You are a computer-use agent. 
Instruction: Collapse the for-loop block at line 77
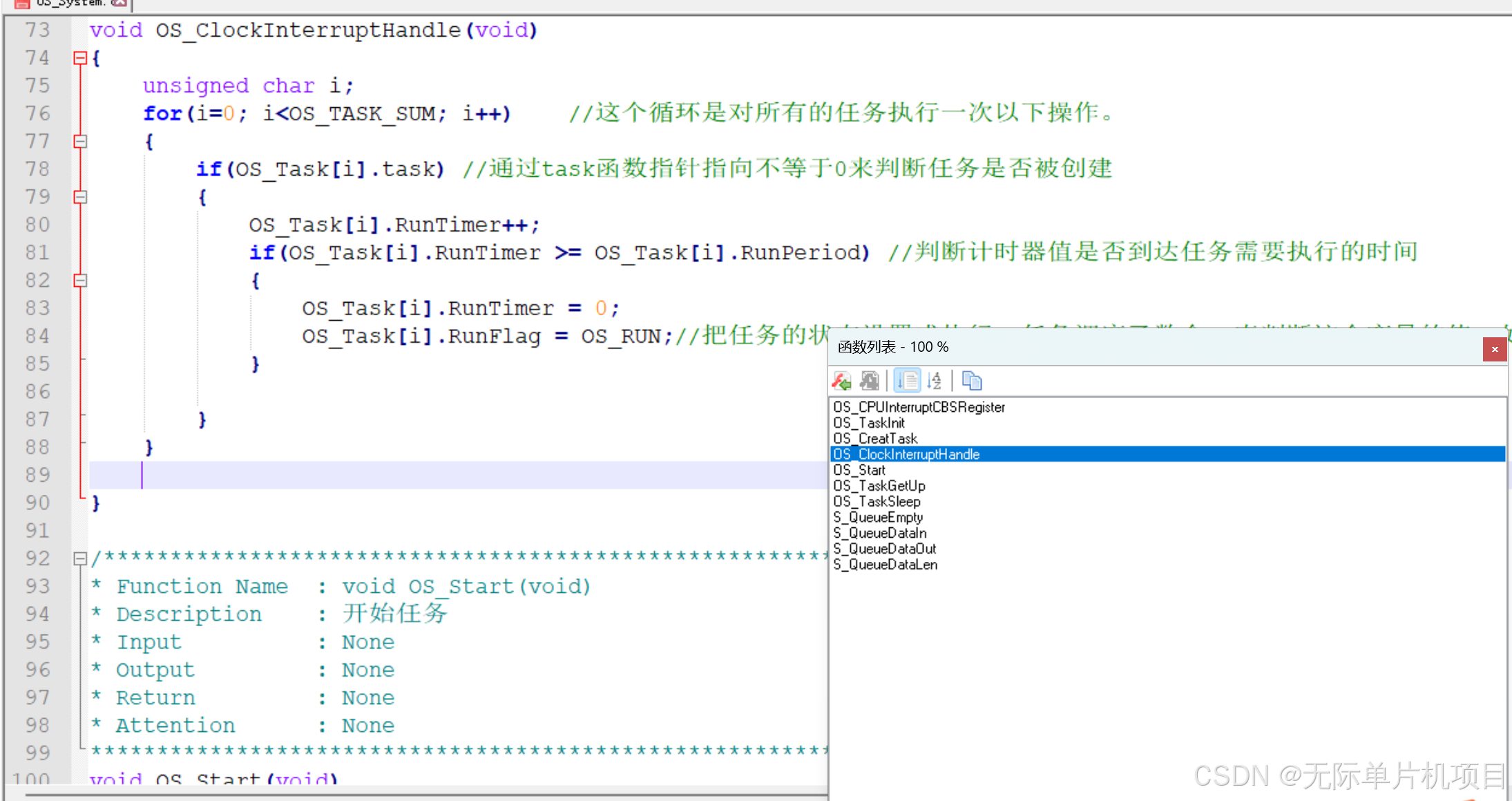[80, 142]
